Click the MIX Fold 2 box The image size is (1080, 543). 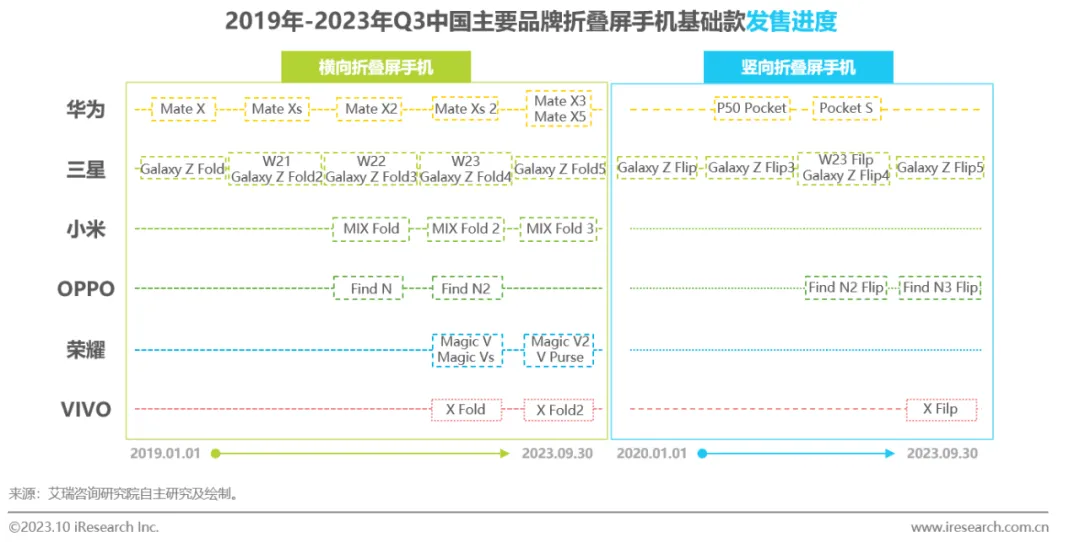coord(466,229)
